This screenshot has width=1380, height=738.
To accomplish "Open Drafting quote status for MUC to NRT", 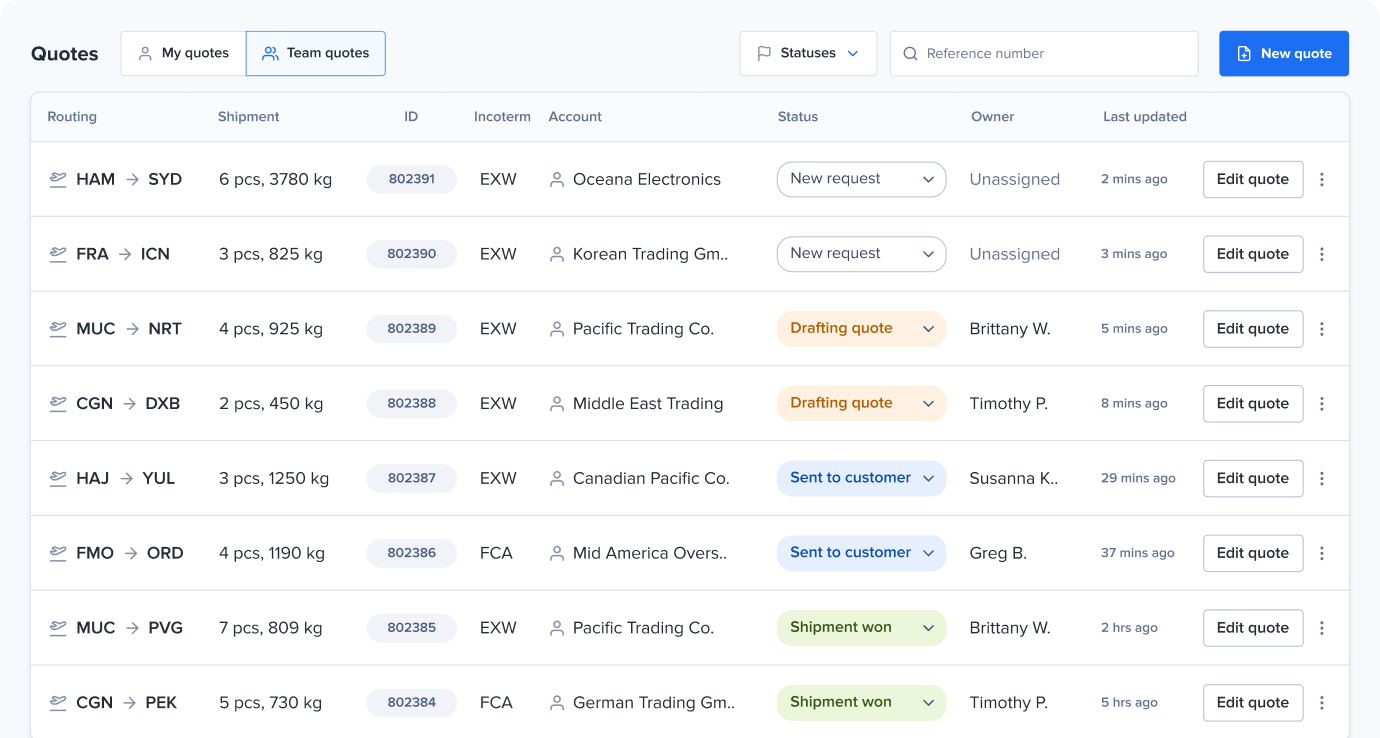I will [861, 329].
